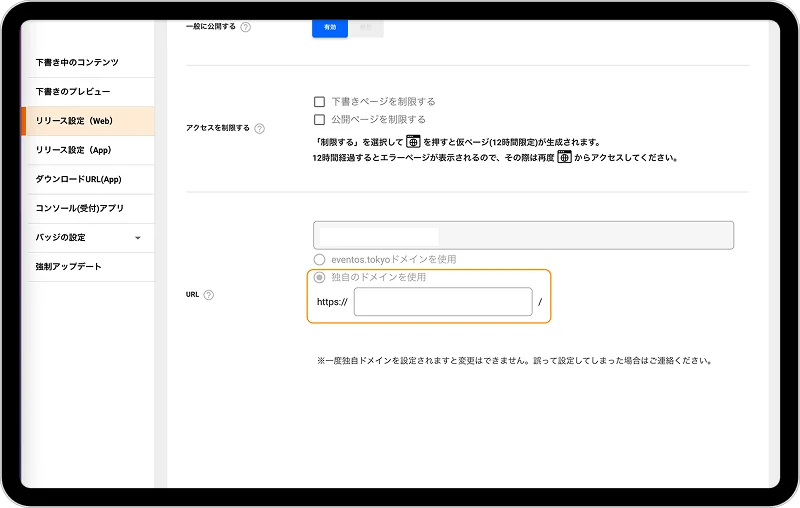Click second globe icon before からアクセス

click(x=564, y=157)
